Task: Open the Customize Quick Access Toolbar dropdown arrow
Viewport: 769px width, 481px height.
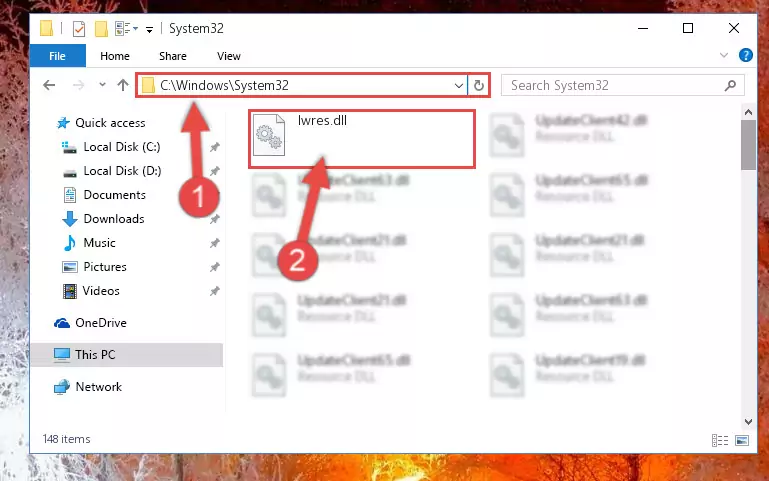Action: click(x=149, y=30)
